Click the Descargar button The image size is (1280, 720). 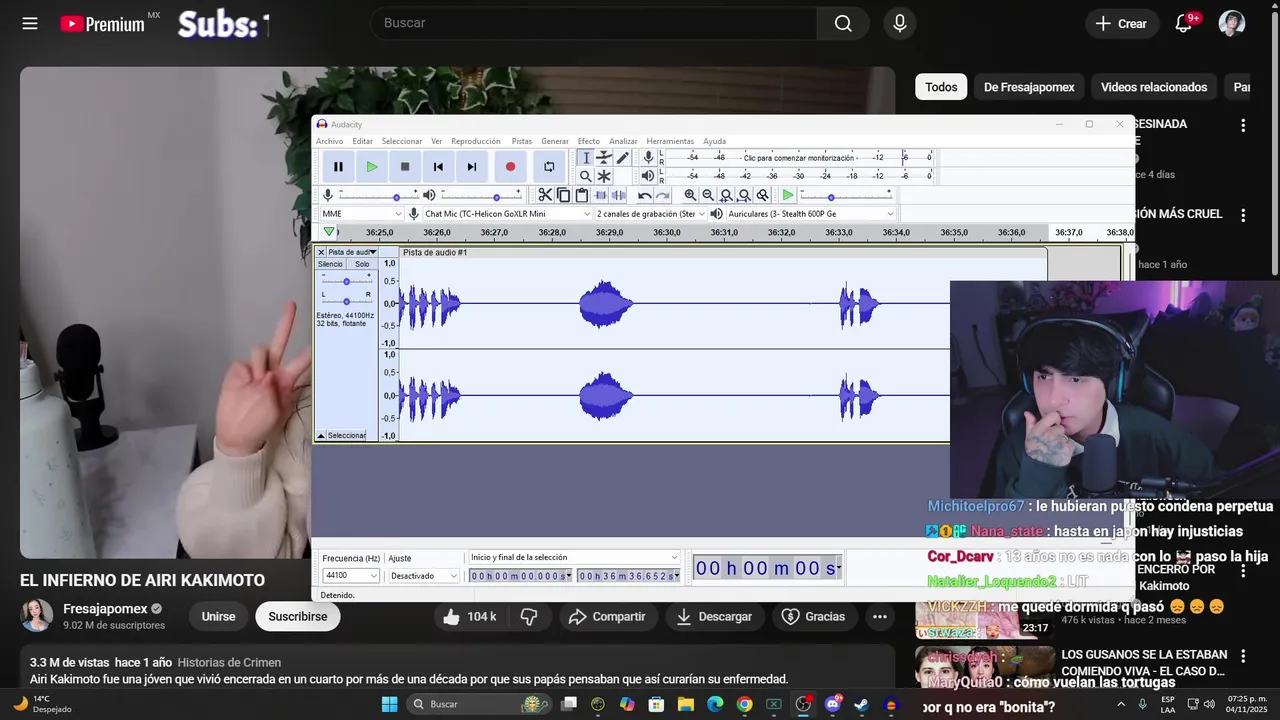714,617
